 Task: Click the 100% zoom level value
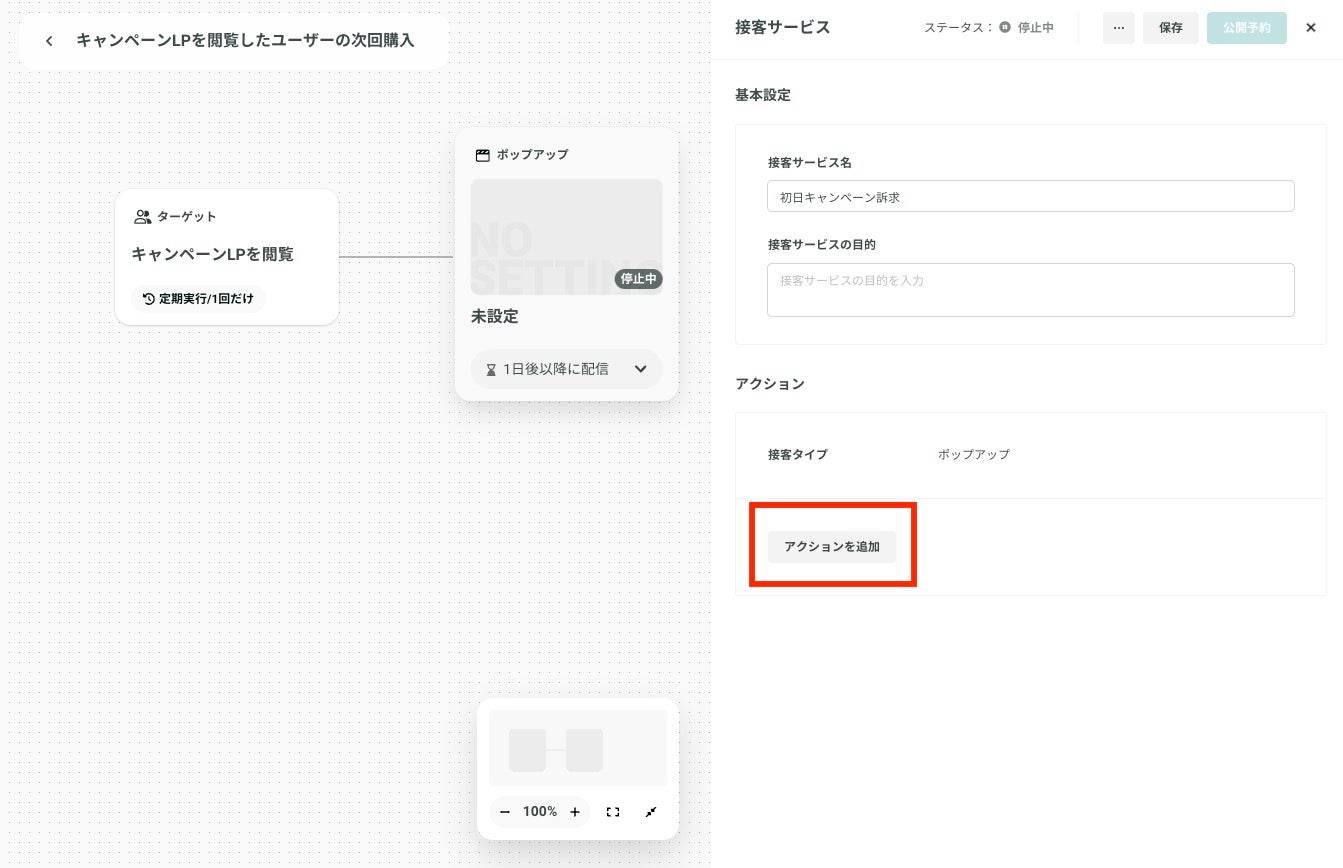(x=540, y=811)
